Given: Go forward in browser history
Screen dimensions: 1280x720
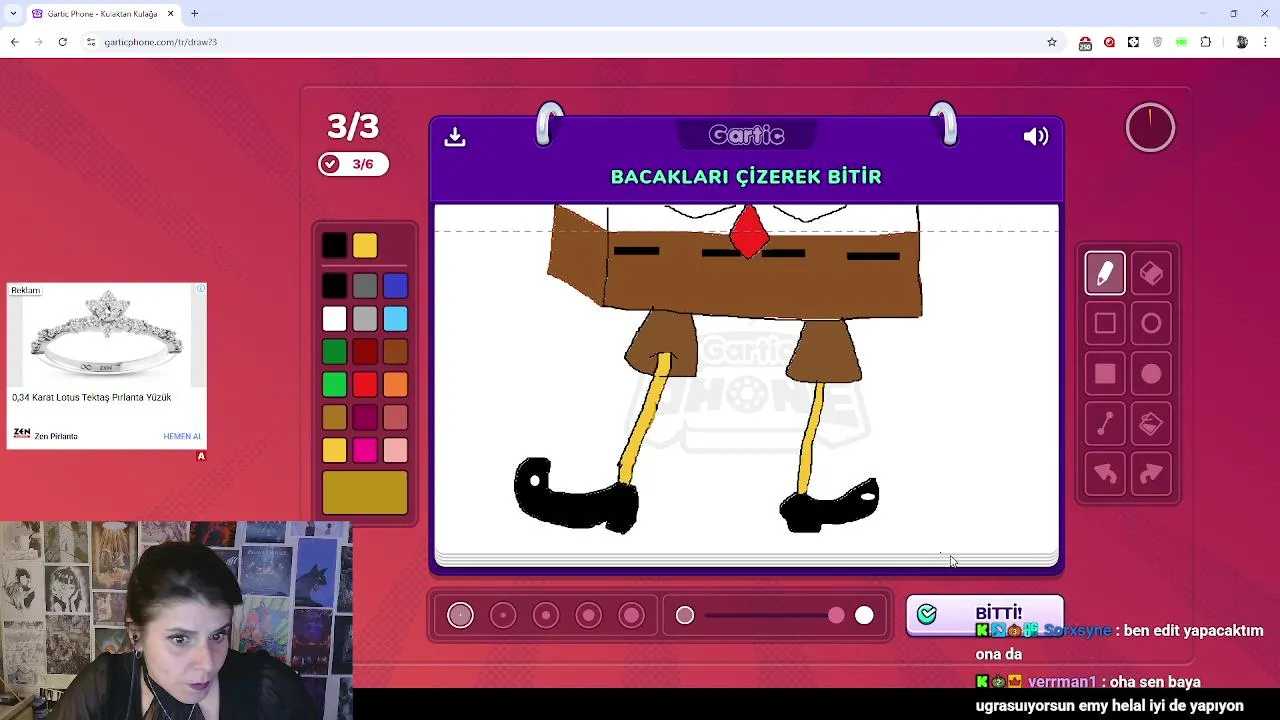Looking at the screenshot, I should (38, 42).
